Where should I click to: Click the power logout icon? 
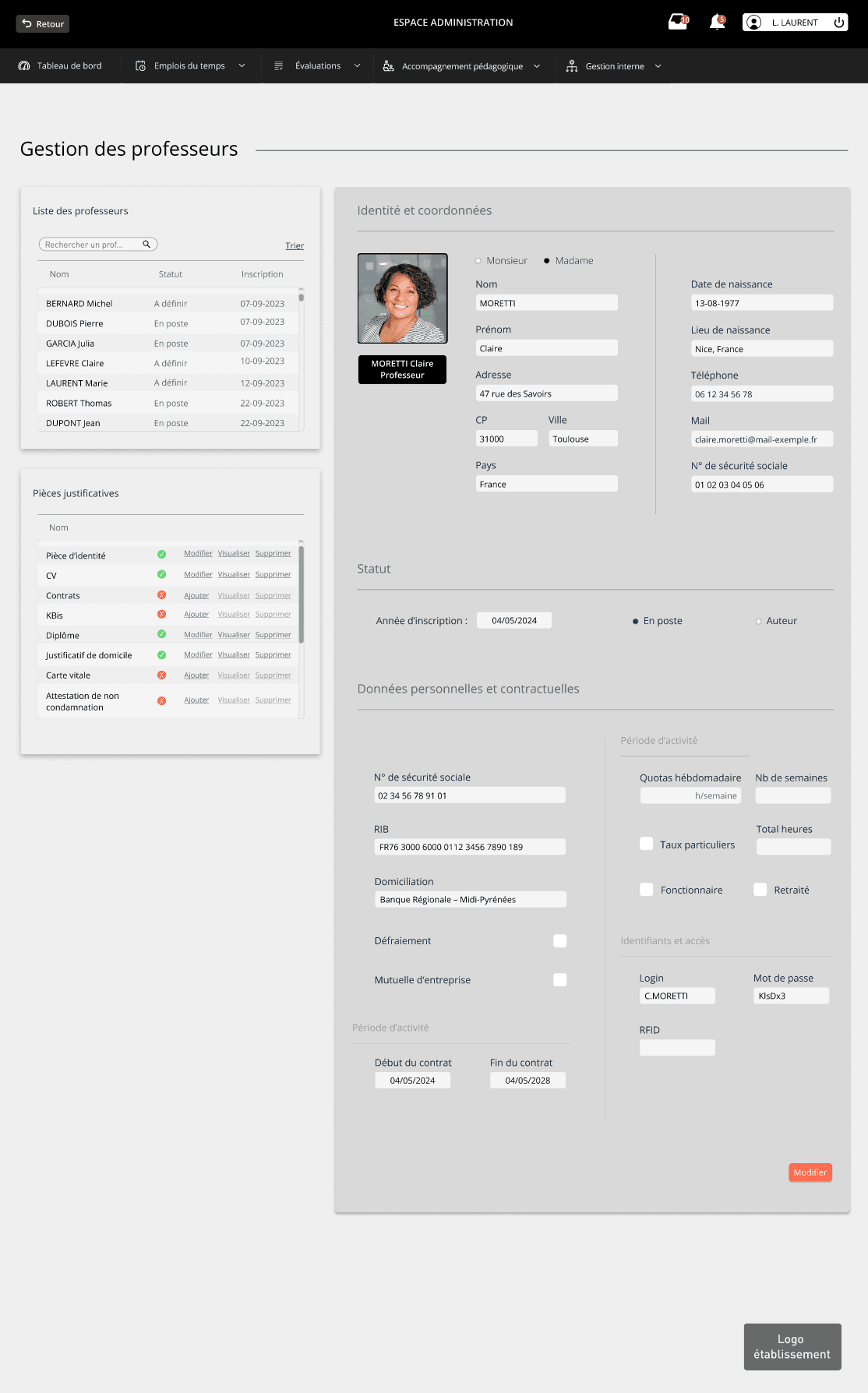pos(838,23)
